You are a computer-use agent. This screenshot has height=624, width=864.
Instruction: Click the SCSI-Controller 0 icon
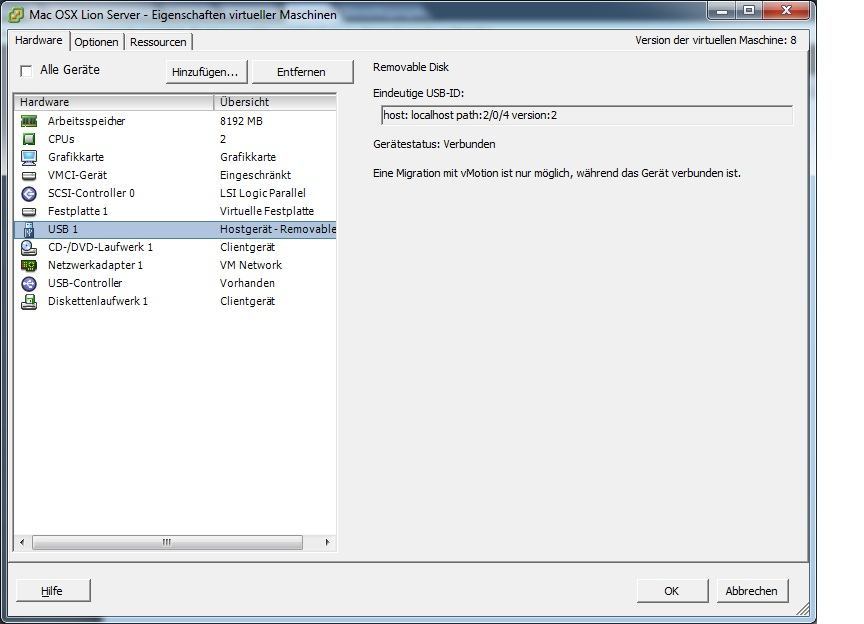coord(29,193)
